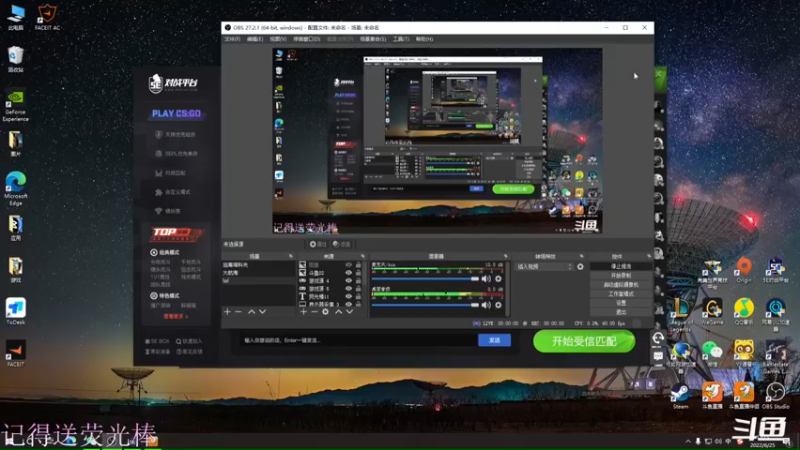Select the second scene in scenes list
The height and width of the screenshot is (450, 800).
(x=258, y=273)
